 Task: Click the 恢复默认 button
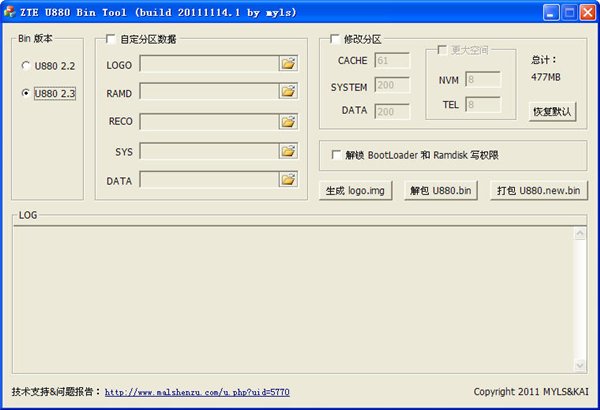coord(552,112)
